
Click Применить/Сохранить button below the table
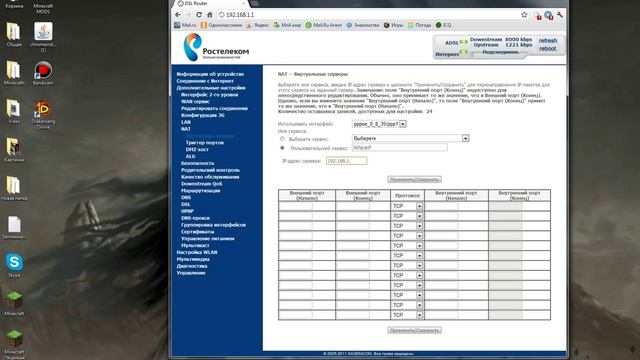point(414,330)
